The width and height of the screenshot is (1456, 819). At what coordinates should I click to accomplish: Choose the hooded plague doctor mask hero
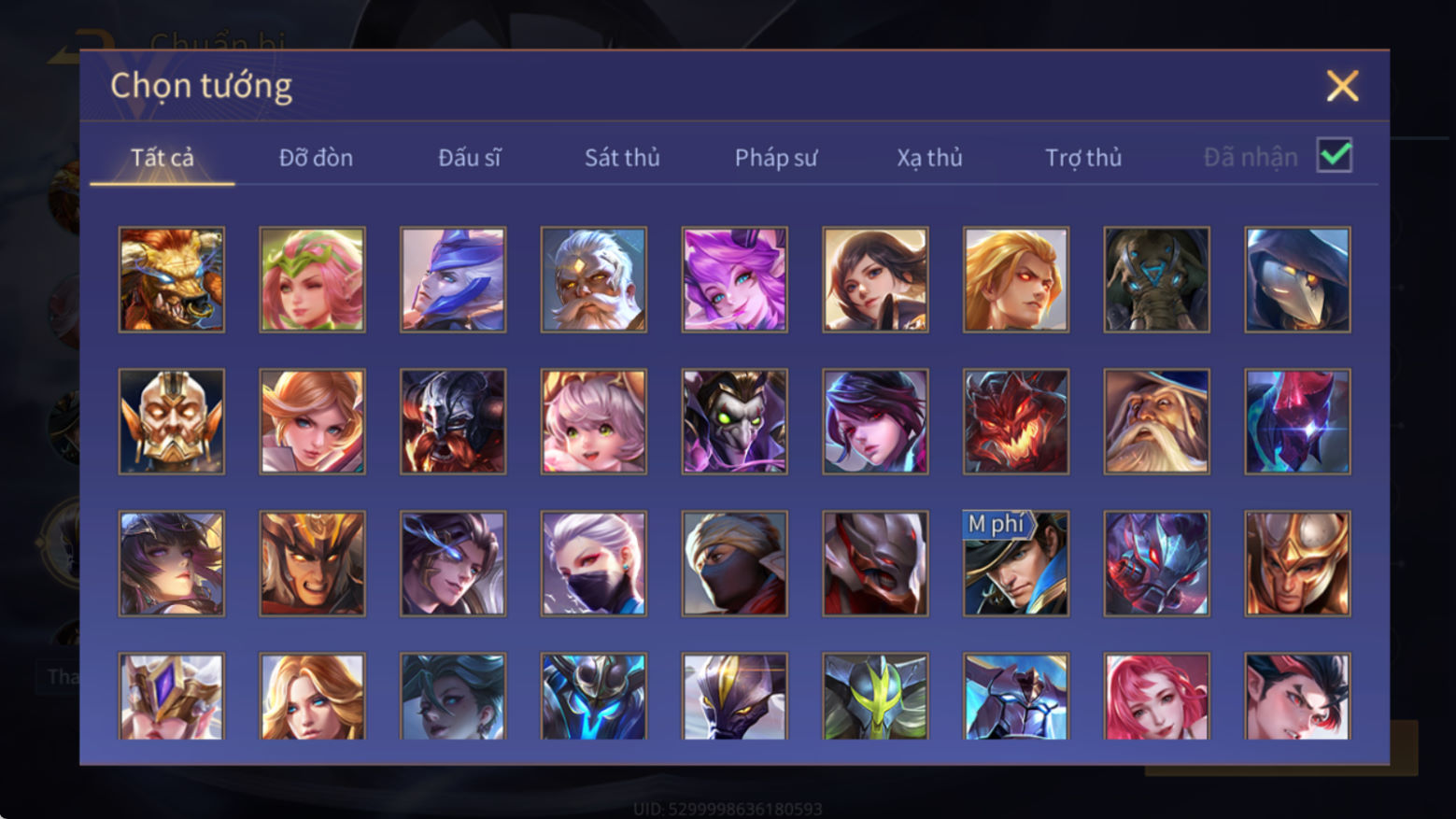pyautogui.click(x=1297, y=279)
